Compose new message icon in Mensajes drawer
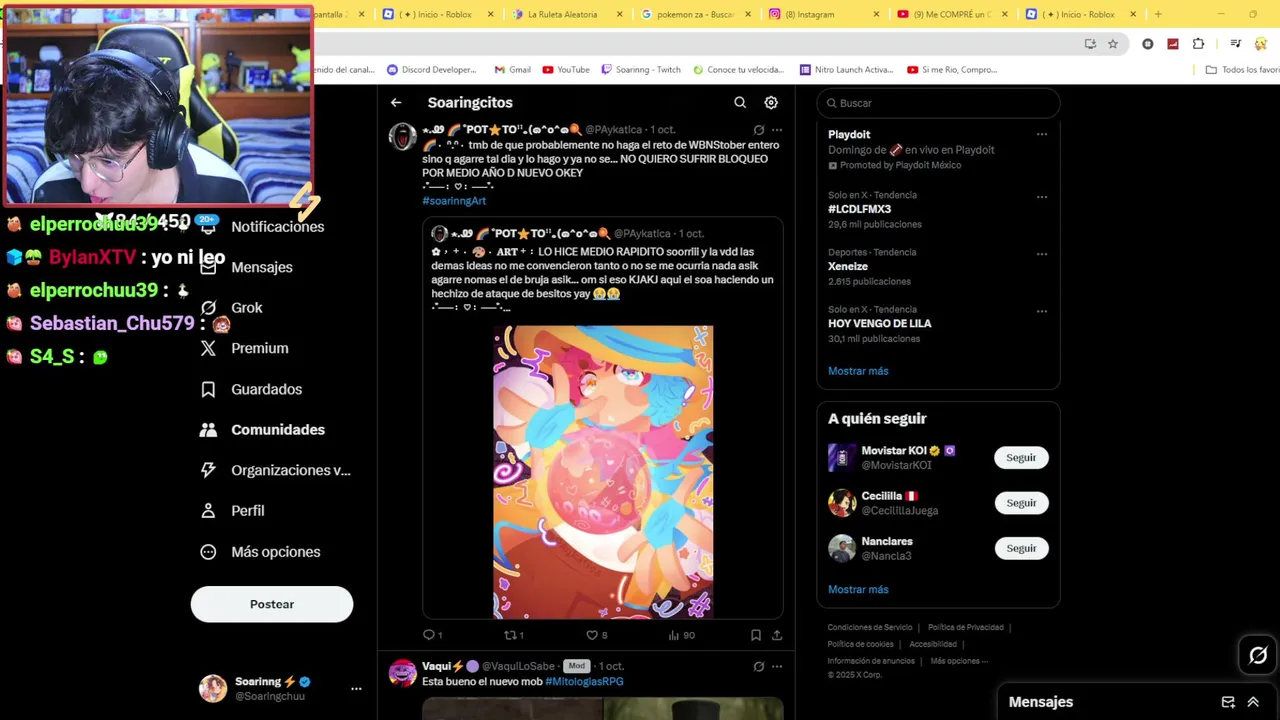Image resolution: width=1280 pixels, height=720 pixels. (x=1228, y=702)
